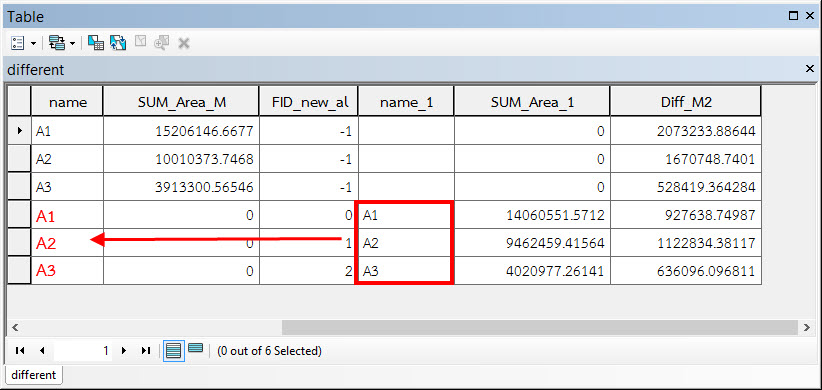This screenshot has height=390, width=822.
Task: Click the cell 10010373.7468
Action: pyautogui.click(x=181, y=159)
